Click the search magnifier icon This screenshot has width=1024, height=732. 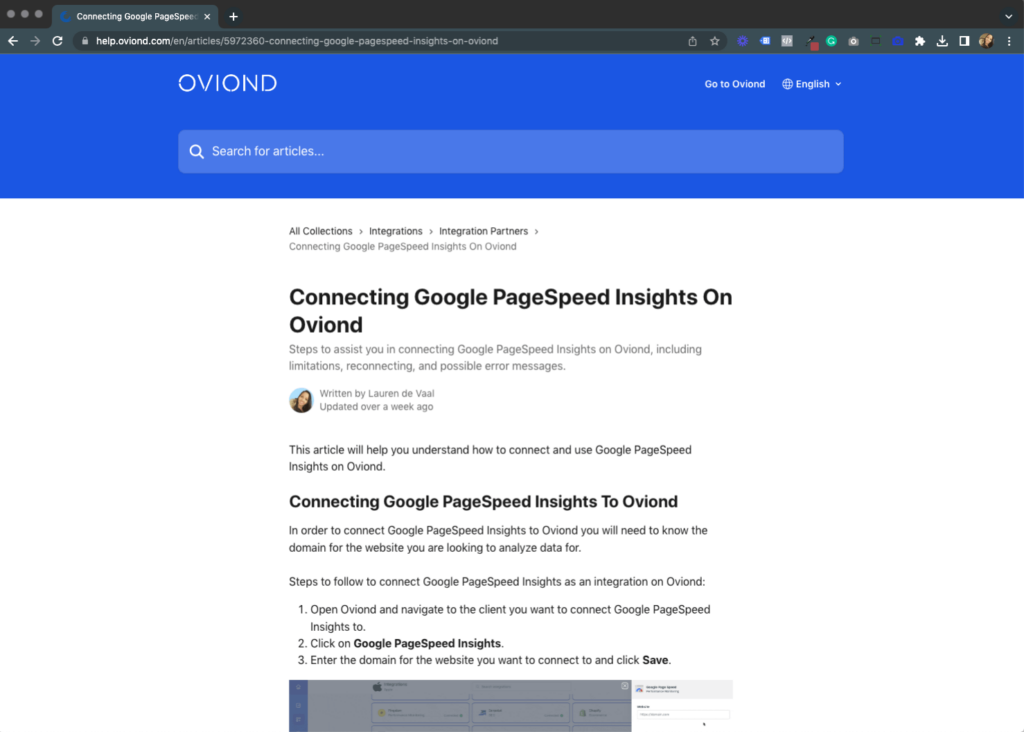(197, 151)
